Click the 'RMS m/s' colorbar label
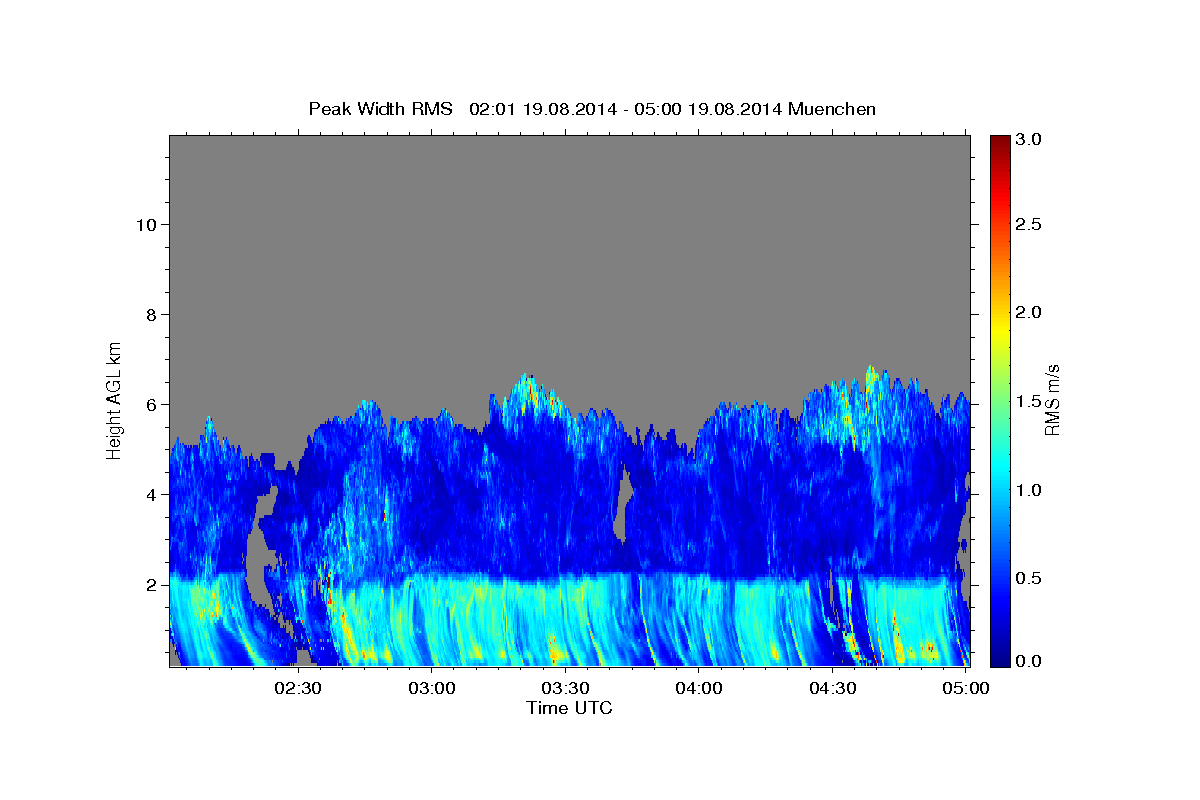 tap(1052, 399)
